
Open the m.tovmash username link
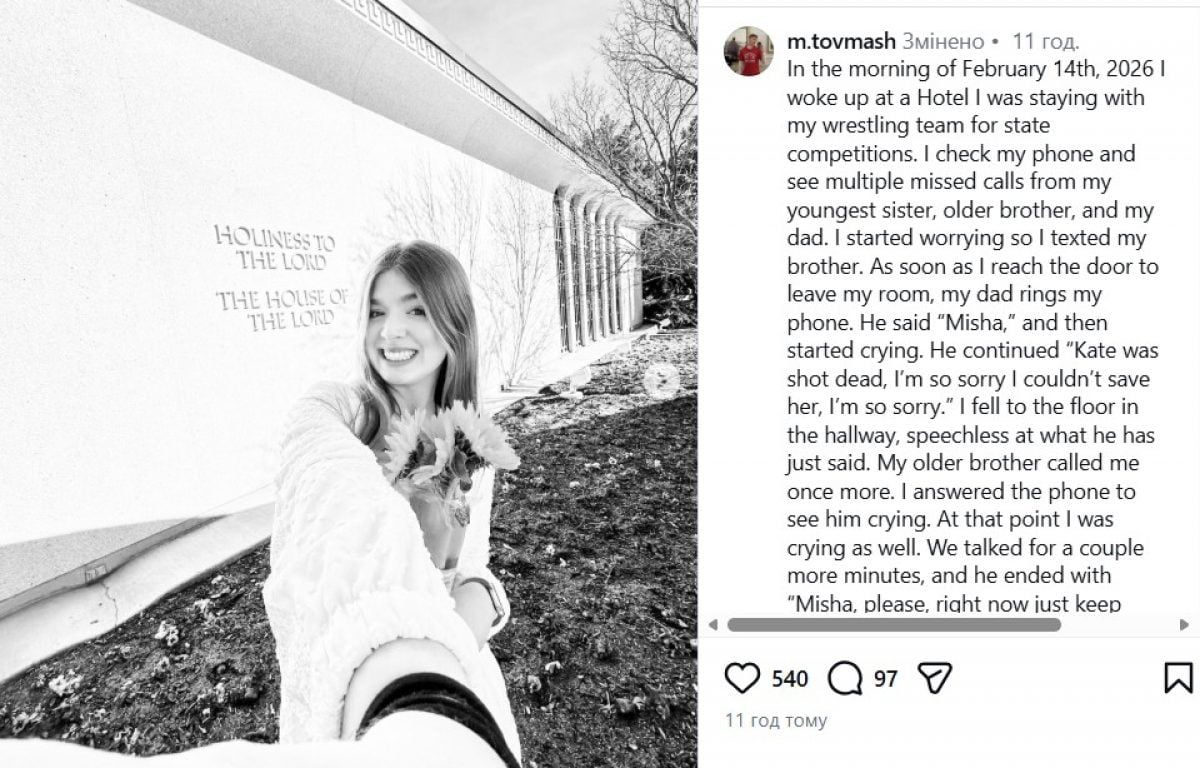(x=842, y=42)
